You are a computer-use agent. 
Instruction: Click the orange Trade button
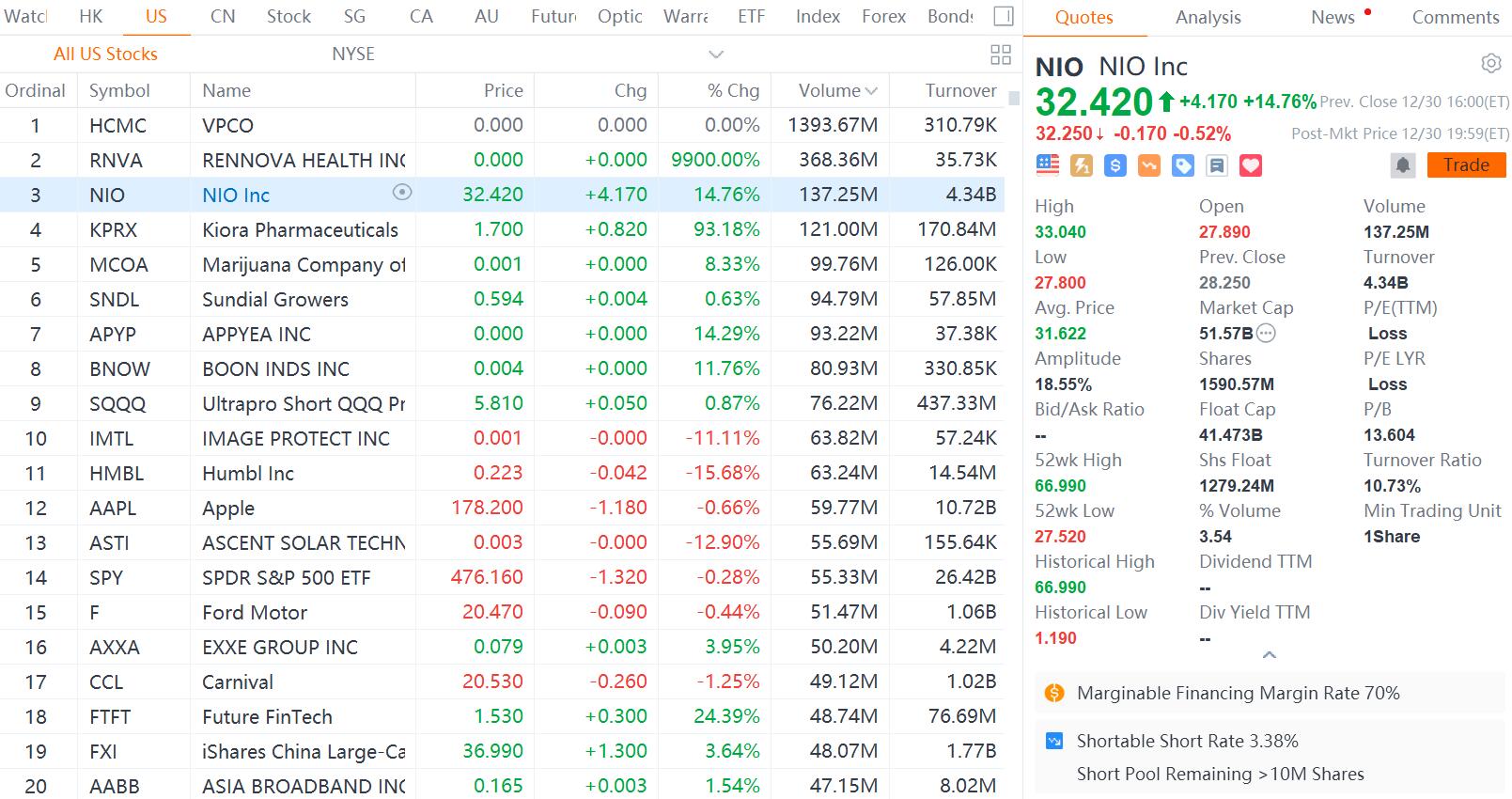pos(1466,165)
